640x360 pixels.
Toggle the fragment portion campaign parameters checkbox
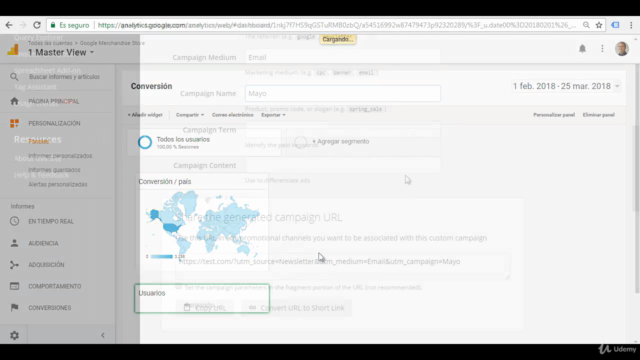(179, 287)
